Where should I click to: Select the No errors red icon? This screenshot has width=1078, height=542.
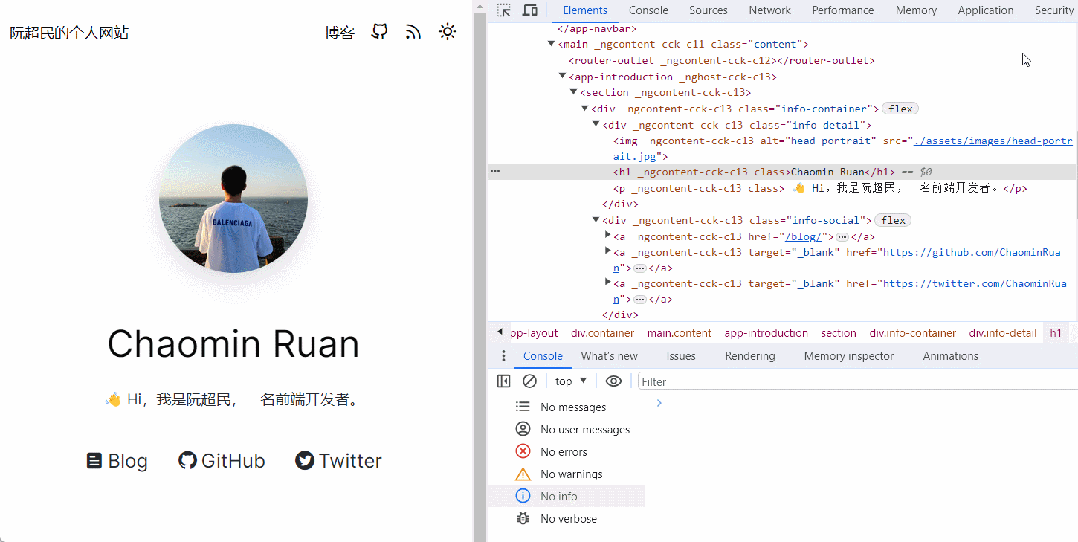tap(522, 451)
